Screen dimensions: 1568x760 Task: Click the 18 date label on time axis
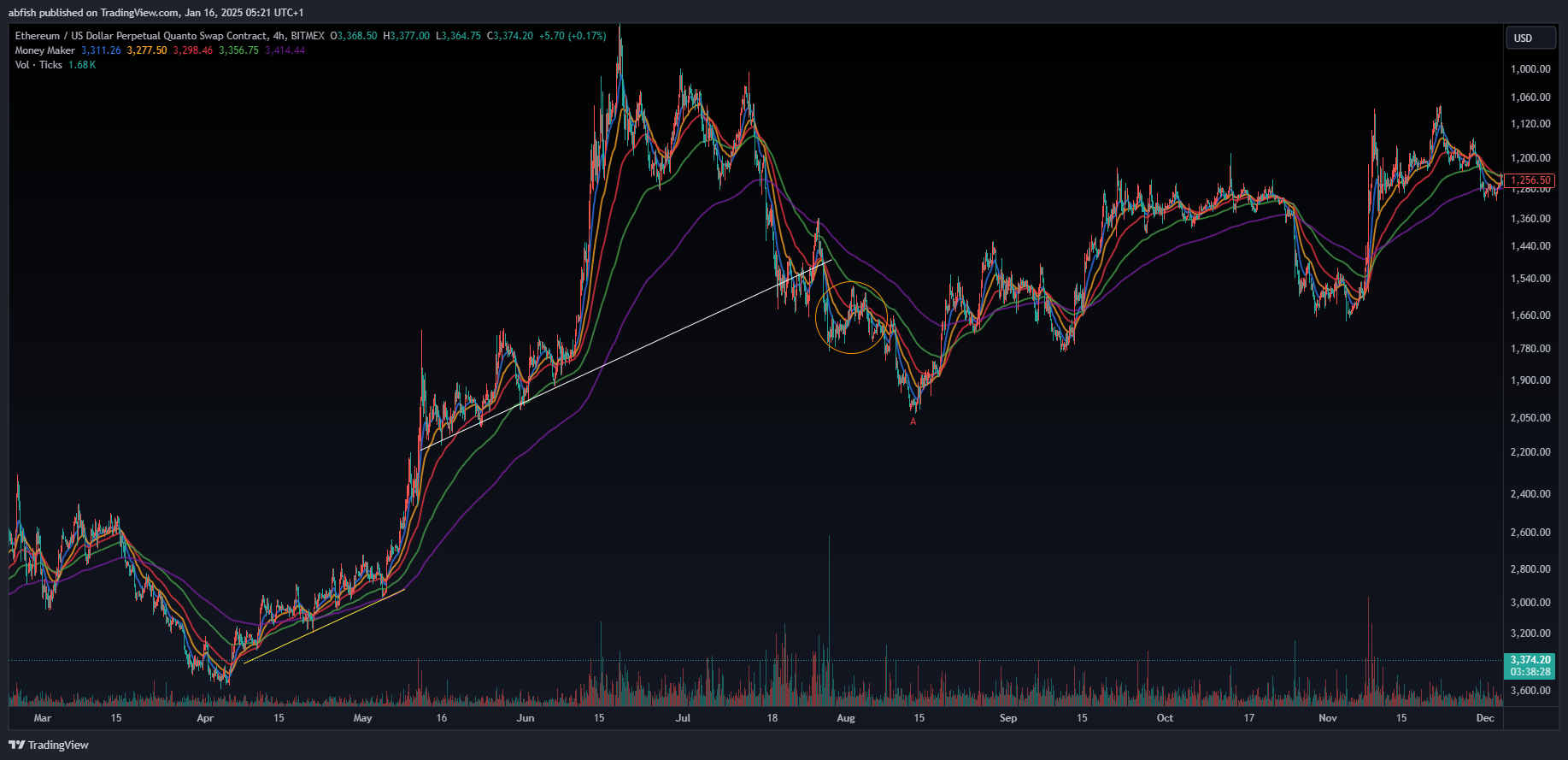tap(772, 718)
